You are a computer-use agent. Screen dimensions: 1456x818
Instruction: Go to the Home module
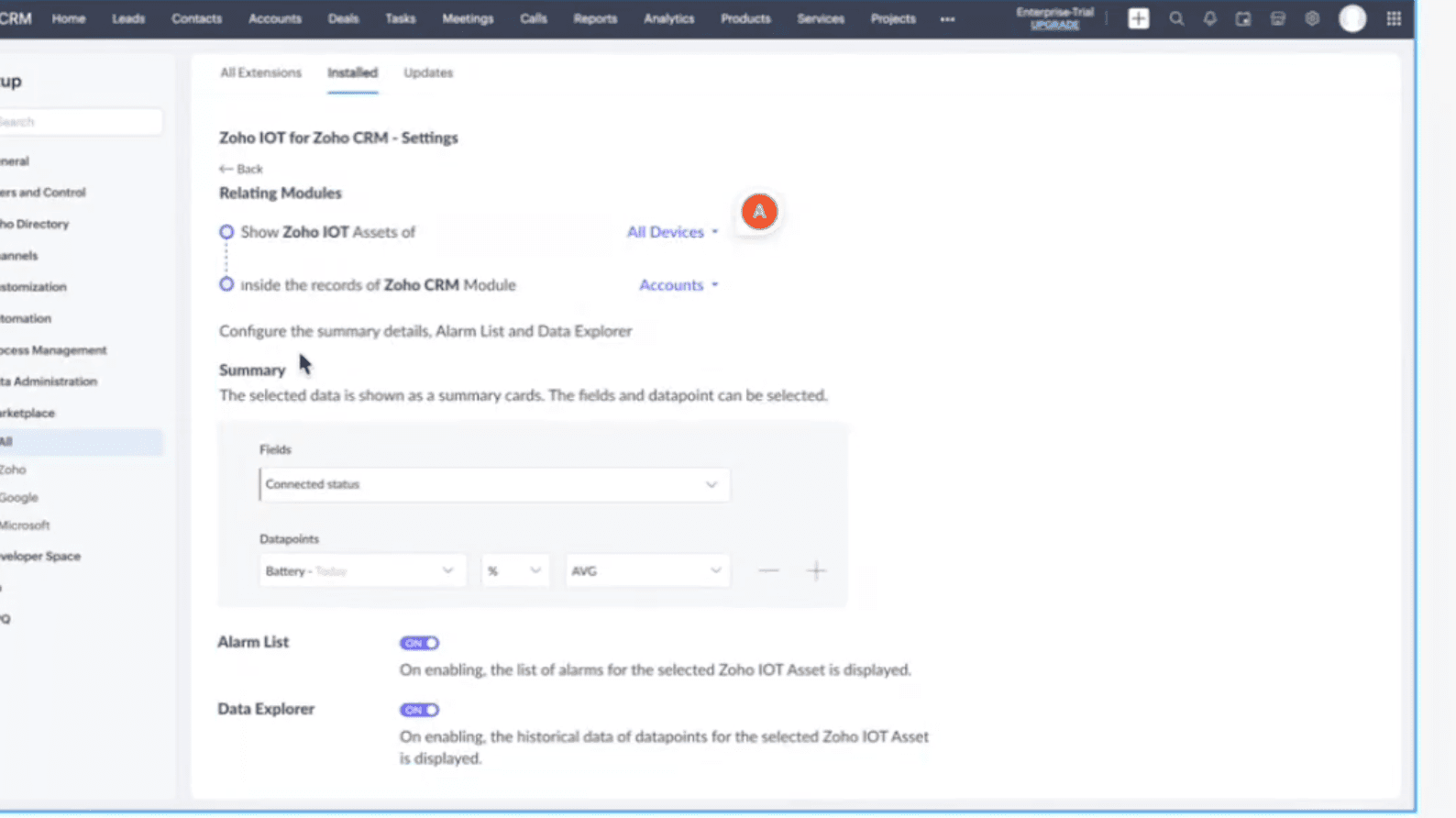pos(69,18)
